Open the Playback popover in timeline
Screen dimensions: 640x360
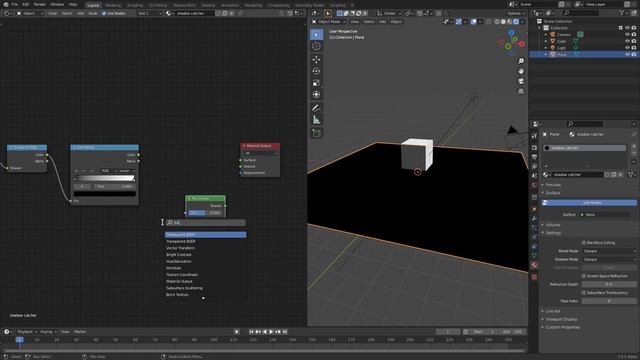tap(27, 332)
